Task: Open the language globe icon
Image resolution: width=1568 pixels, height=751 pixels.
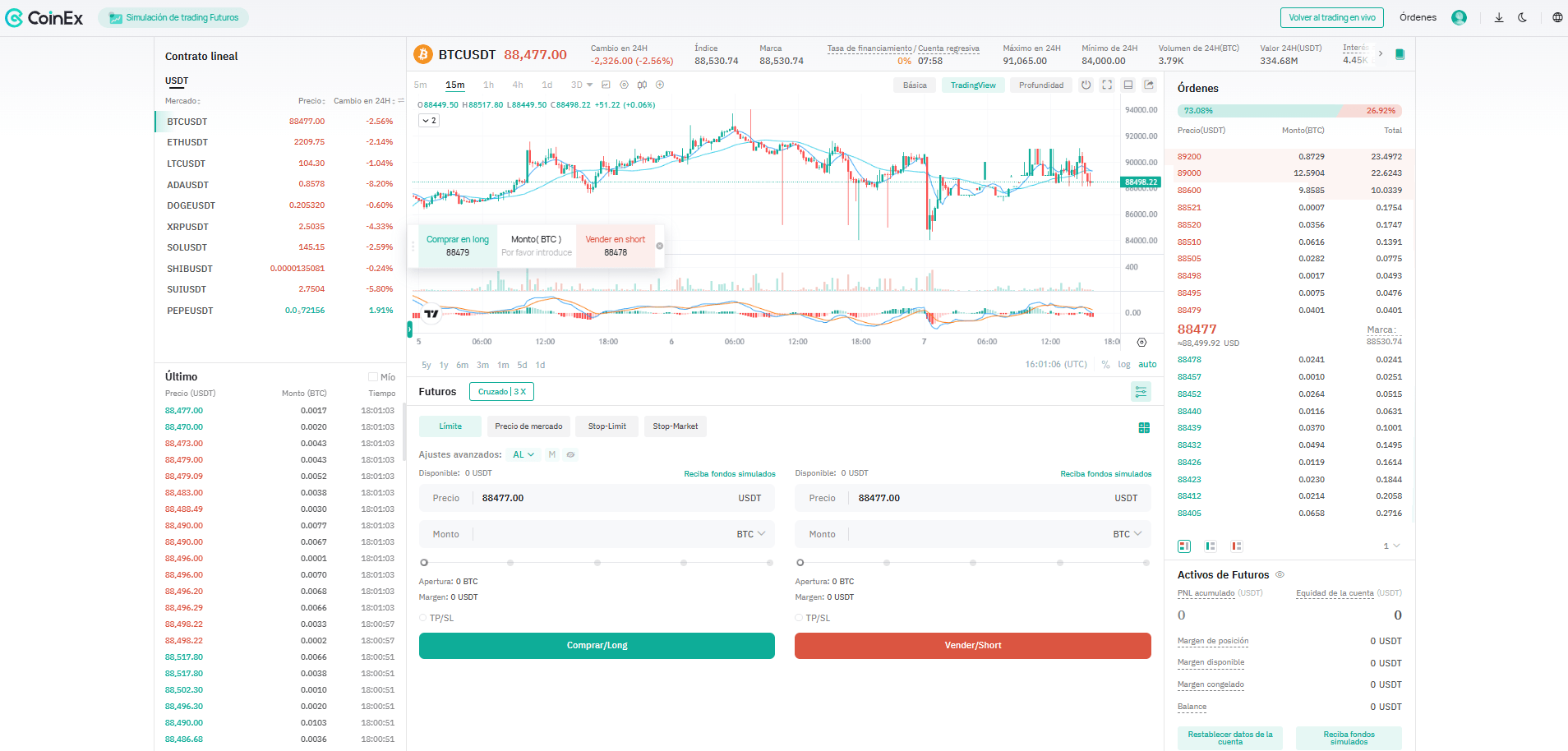Action: coord(1557,17)
